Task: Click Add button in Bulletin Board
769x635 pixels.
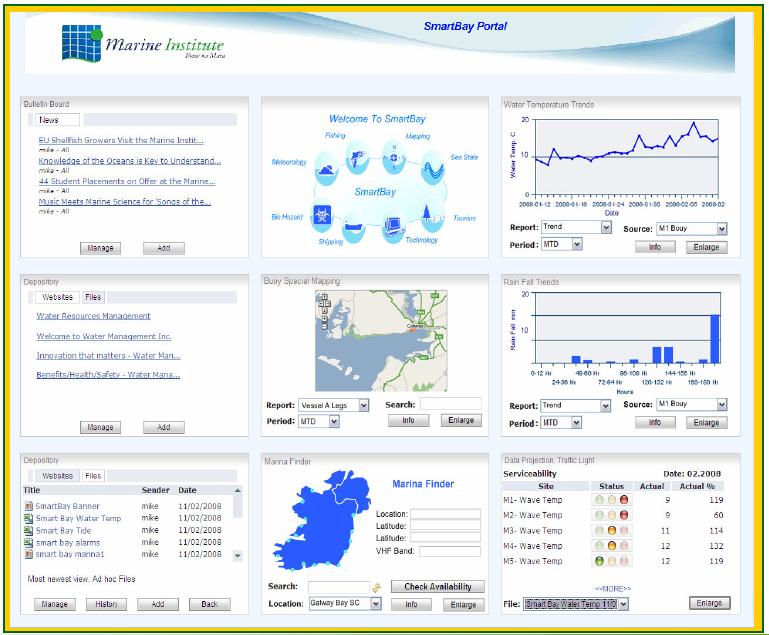Action: 164,248
